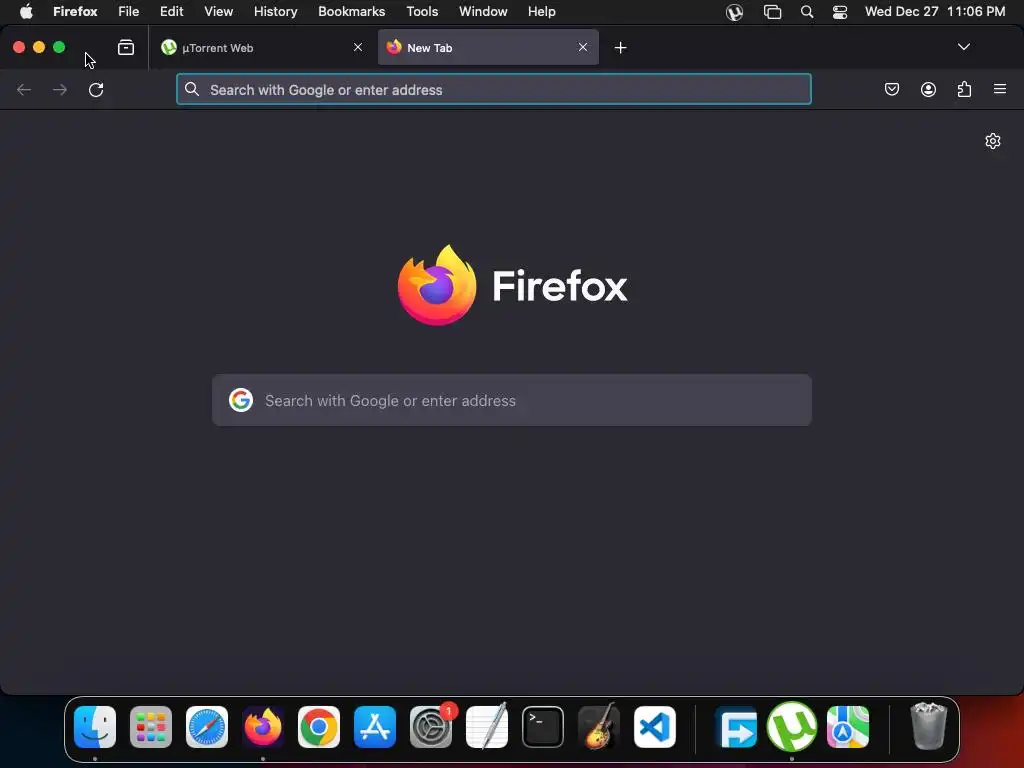Click the Google search box on page
Viewport: 1024px width, 768px height.
tap(512, 400)
